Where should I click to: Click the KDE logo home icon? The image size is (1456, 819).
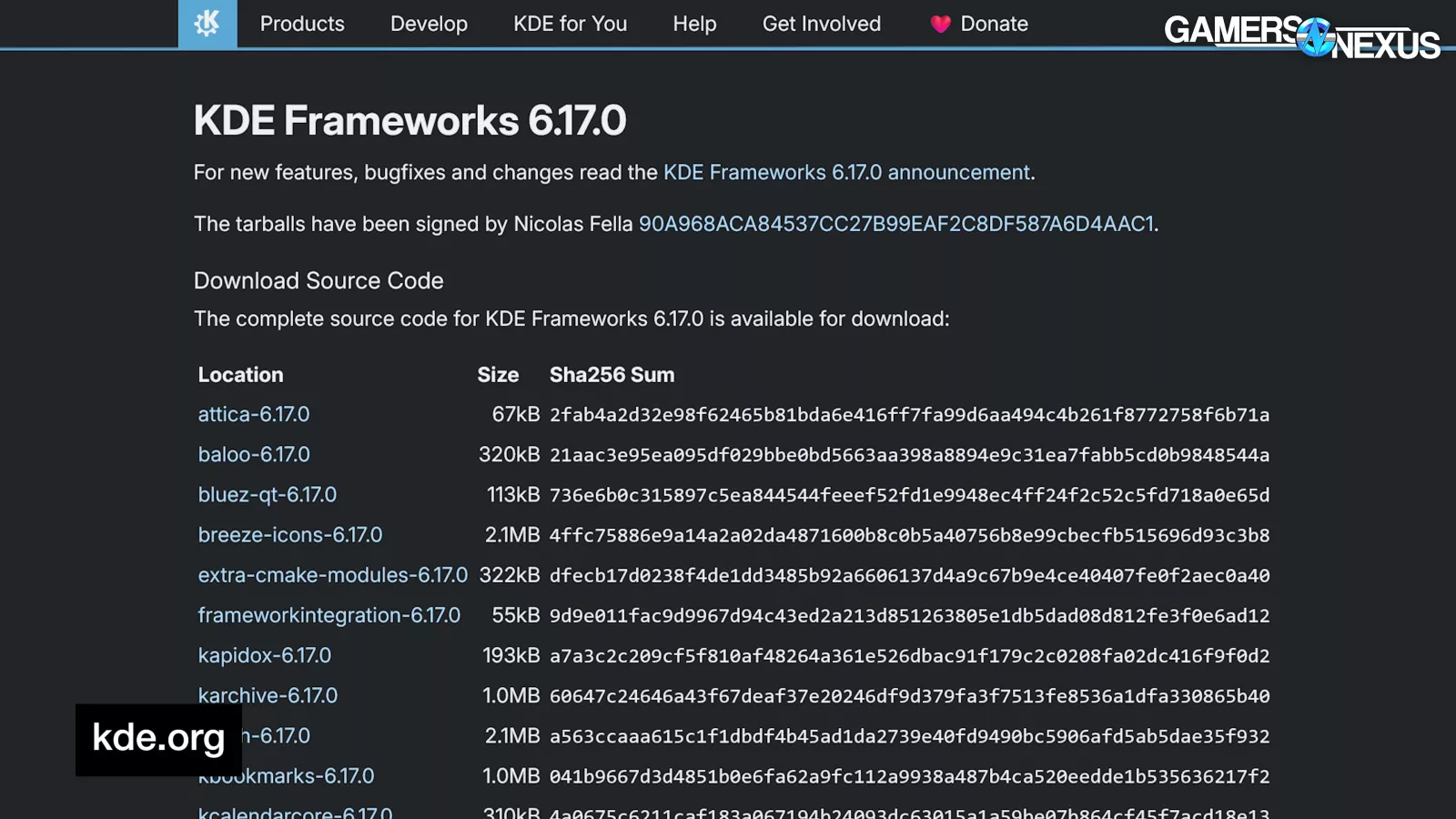207,24
